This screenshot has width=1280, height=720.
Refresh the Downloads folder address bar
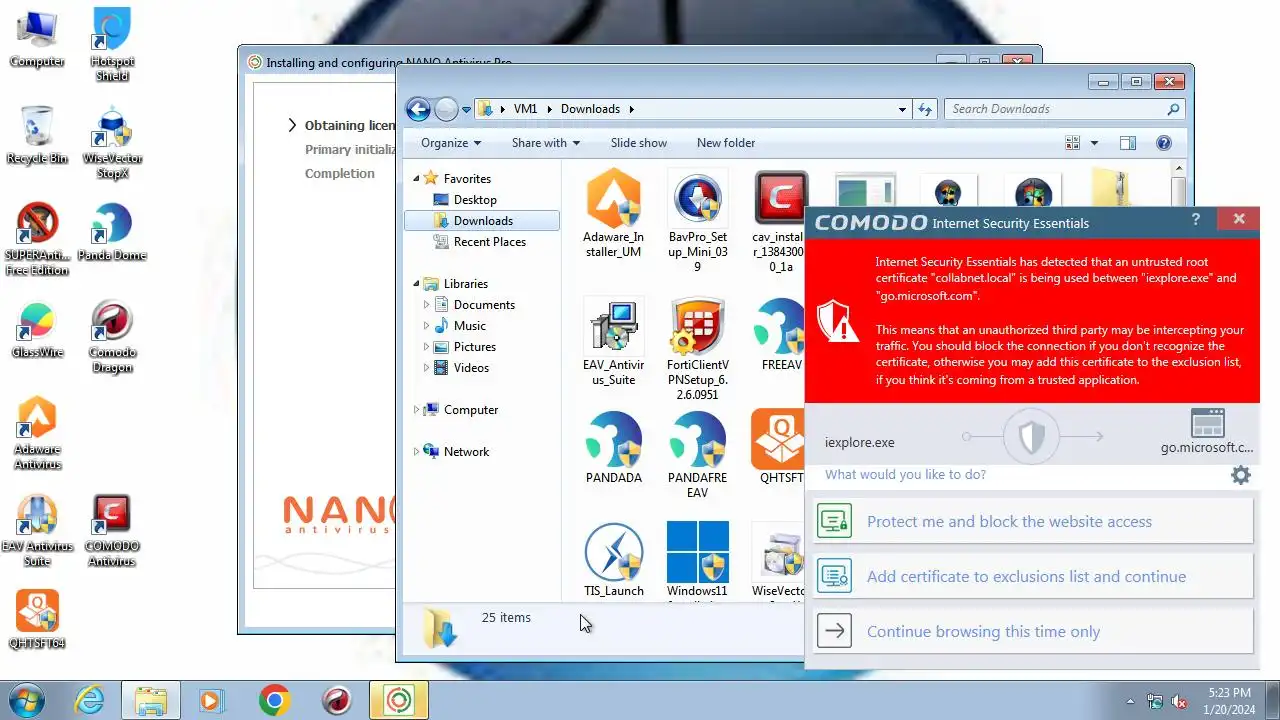(925, 109)
